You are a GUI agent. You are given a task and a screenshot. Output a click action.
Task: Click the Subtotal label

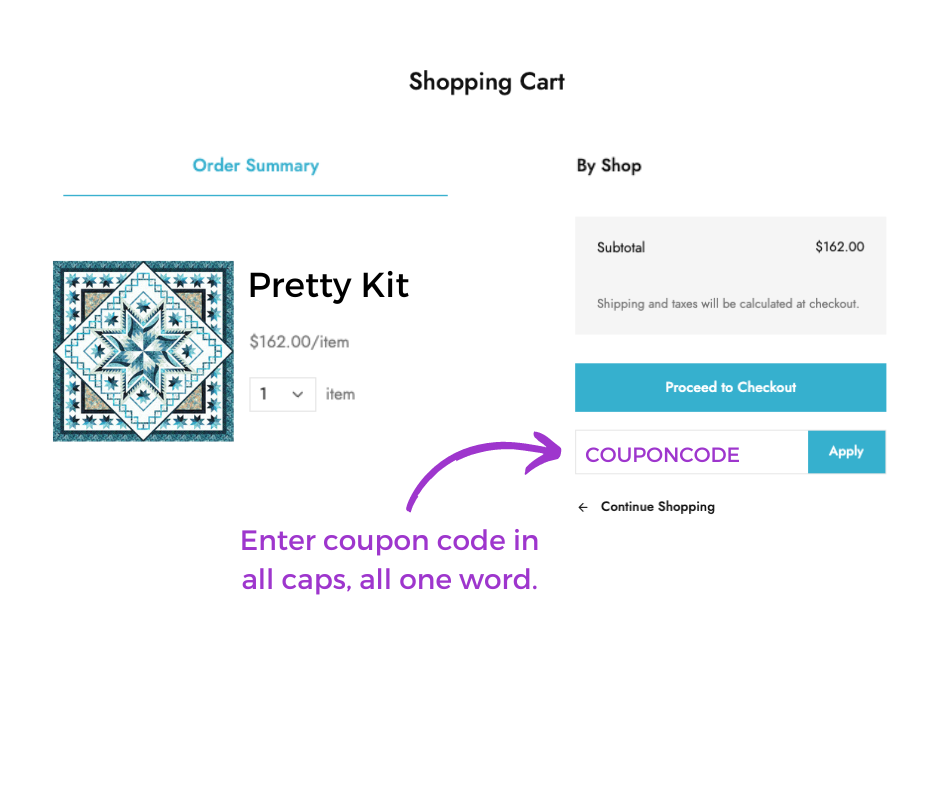[621, 247]
